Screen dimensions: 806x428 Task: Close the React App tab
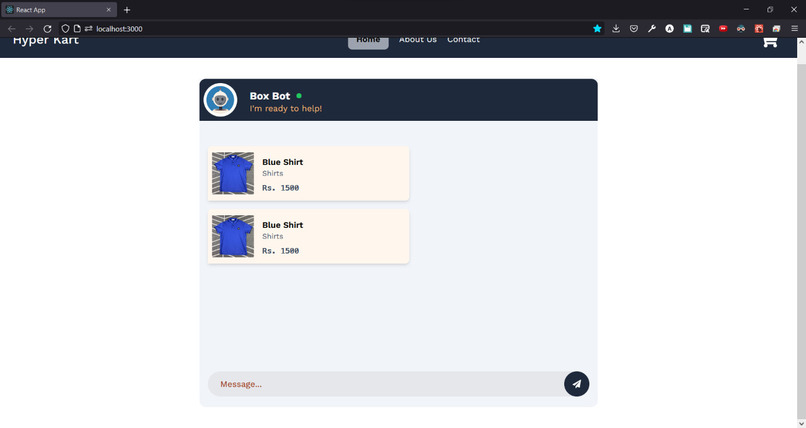click(108, 10)
